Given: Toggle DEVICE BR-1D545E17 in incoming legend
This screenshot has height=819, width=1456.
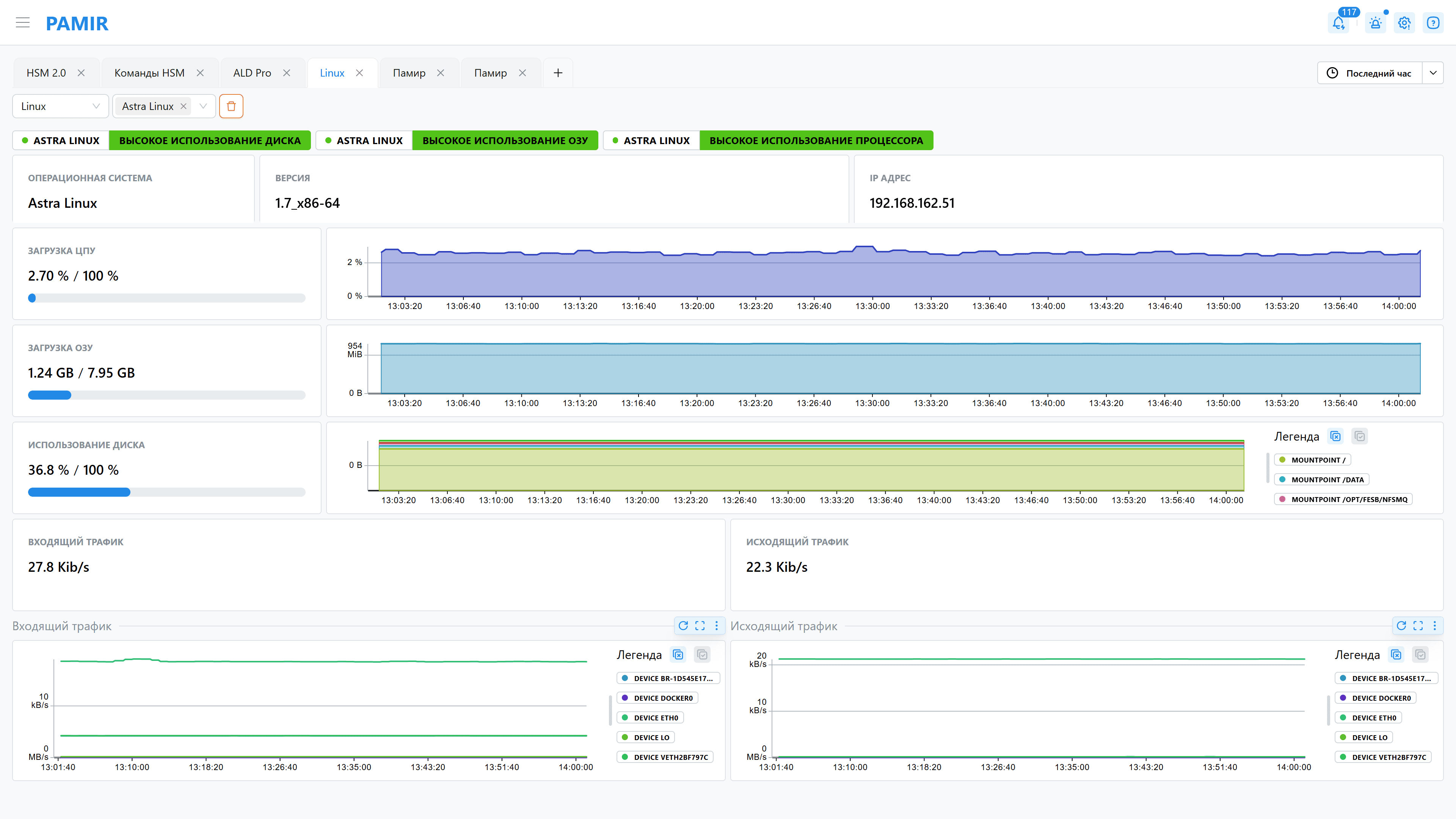Looking at the screenshot, I should tap(668, 678).
